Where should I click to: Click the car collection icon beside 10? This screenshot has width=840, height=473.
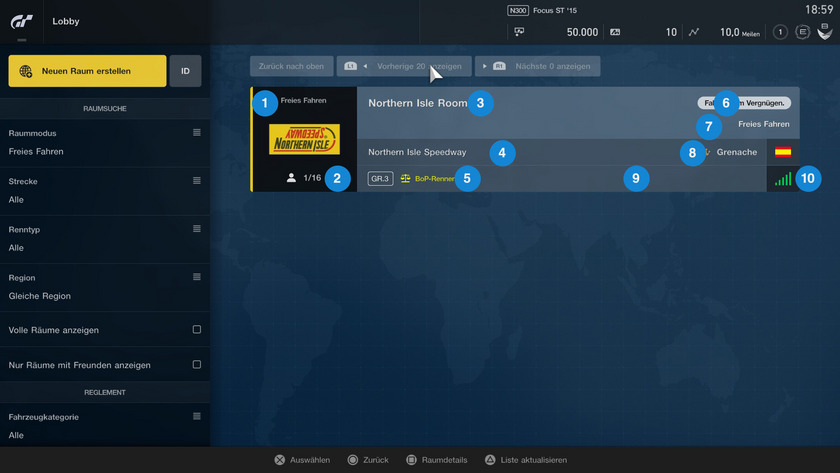coord(615,32)
